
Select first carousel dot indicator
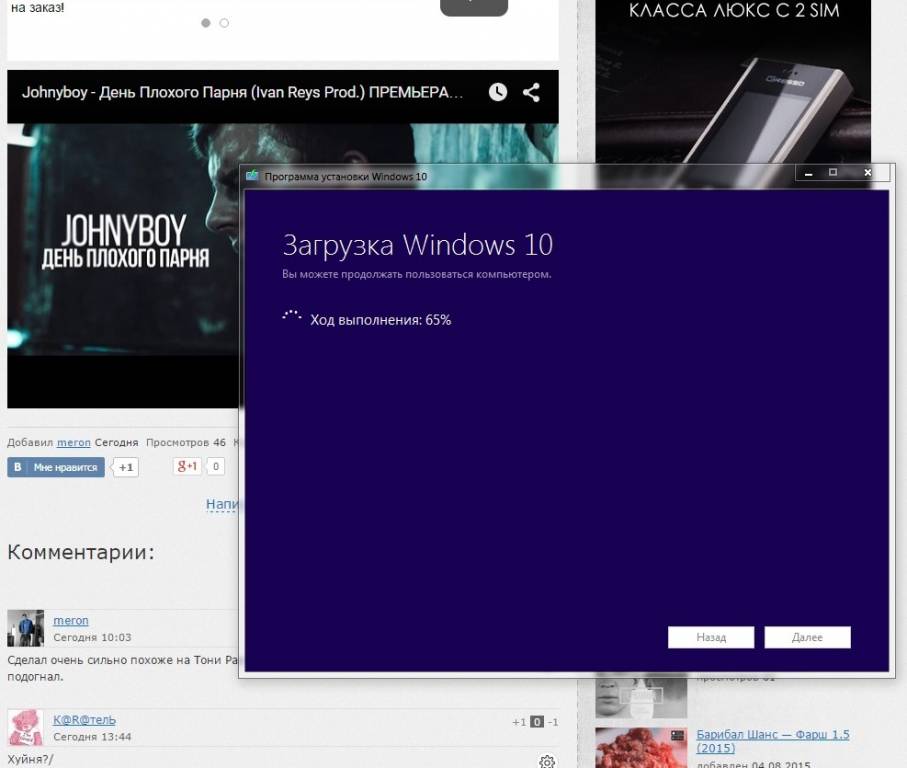tap(206, 23)
